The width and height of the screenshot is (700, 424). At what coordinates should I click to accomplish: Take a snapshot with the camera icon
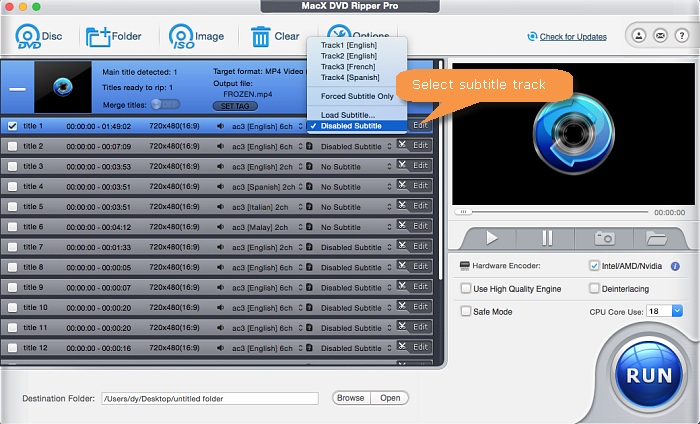click(x=604, y=238)
